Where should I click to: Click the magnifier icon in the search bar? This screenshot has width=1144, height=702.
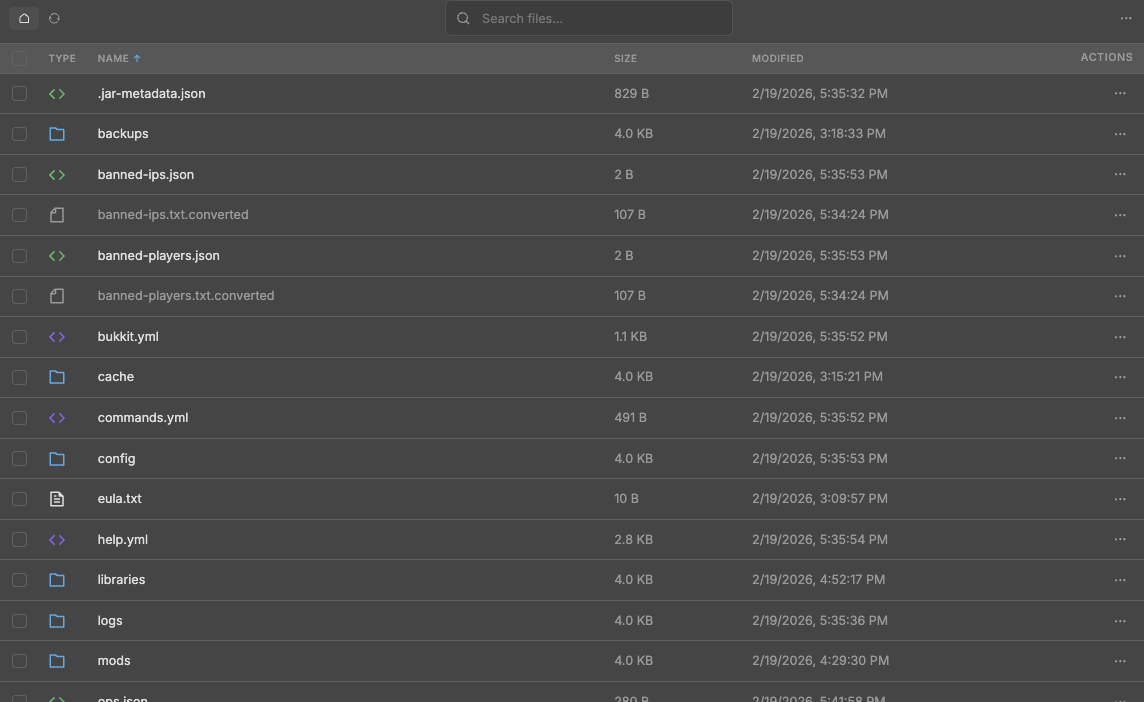tap(463, 18)
